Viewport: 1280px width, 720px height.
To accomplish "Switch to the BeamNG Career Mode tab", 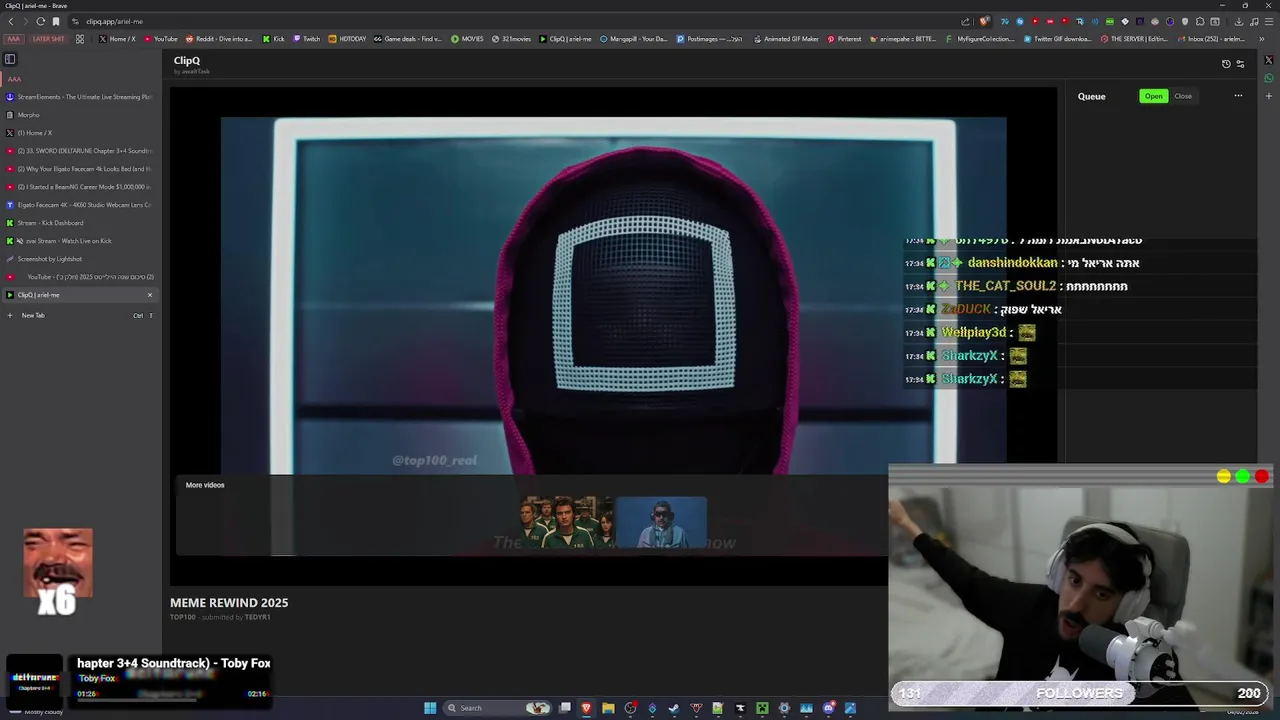I will click(x=81, y=187).
